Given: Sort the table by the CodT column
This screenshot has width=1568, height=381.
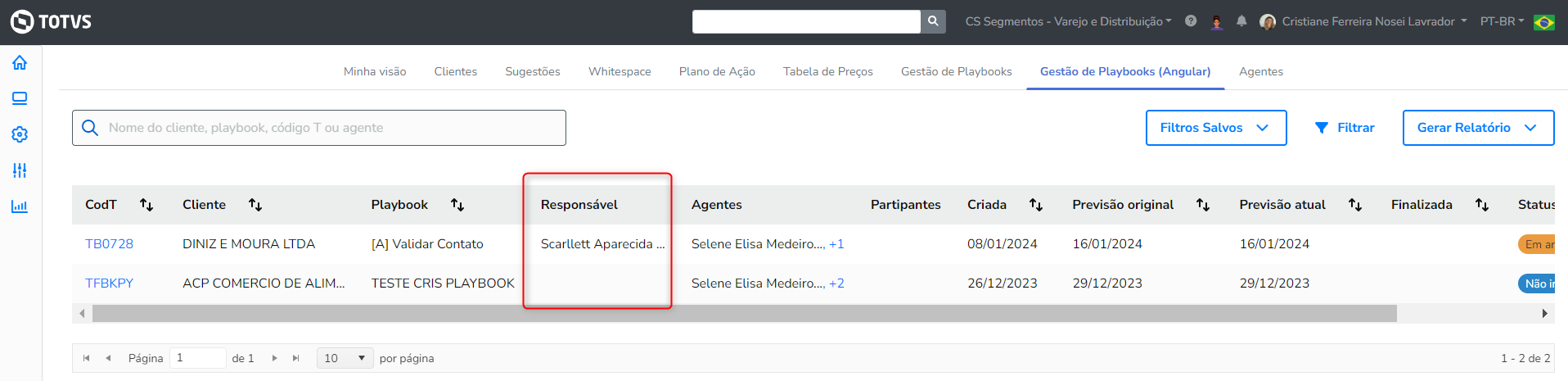Looking at the screenshot, I should click(146, 205).
